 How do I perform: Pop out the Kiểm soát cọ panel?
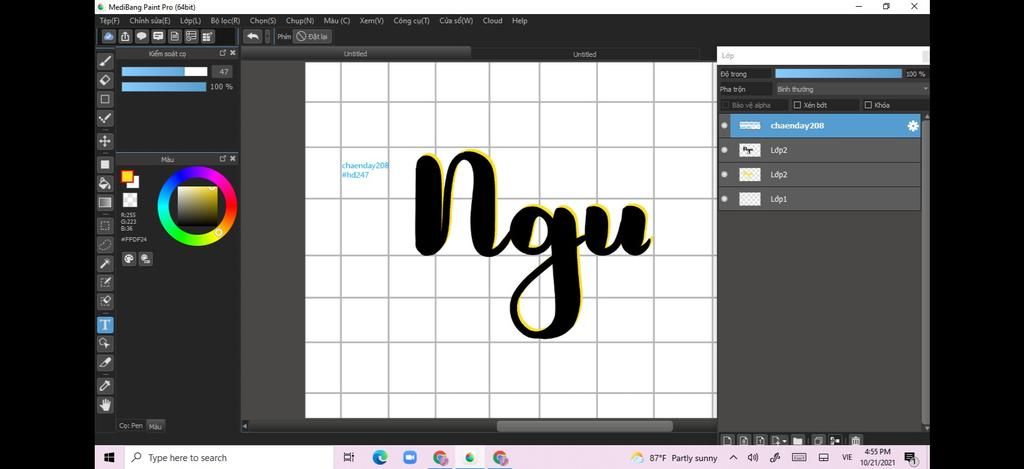pyautogui.click(x=223, y=53)
